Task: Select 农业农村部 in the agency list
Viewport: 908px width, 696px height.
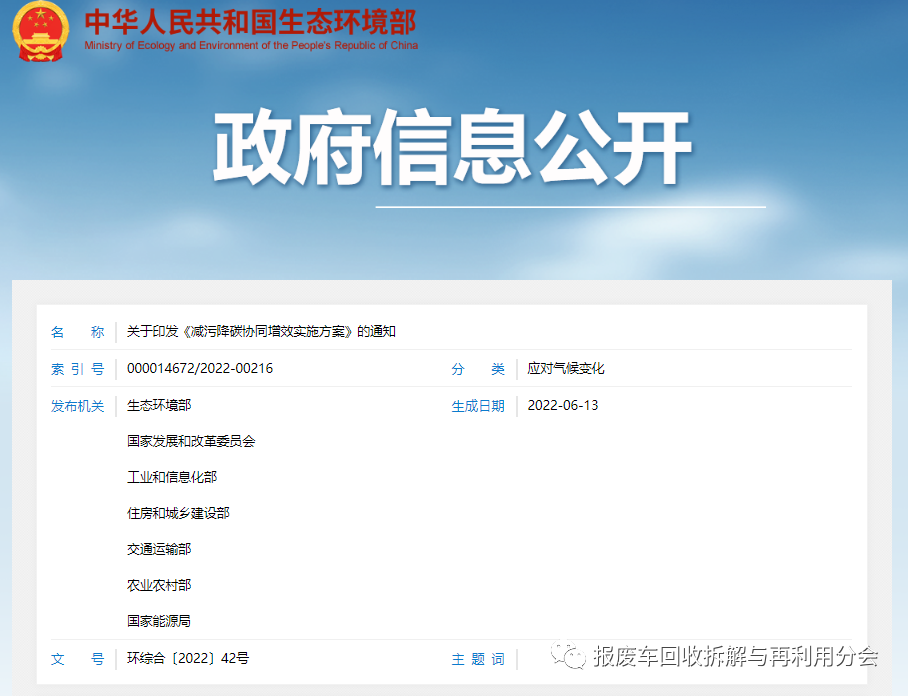Action: point(159,585)
